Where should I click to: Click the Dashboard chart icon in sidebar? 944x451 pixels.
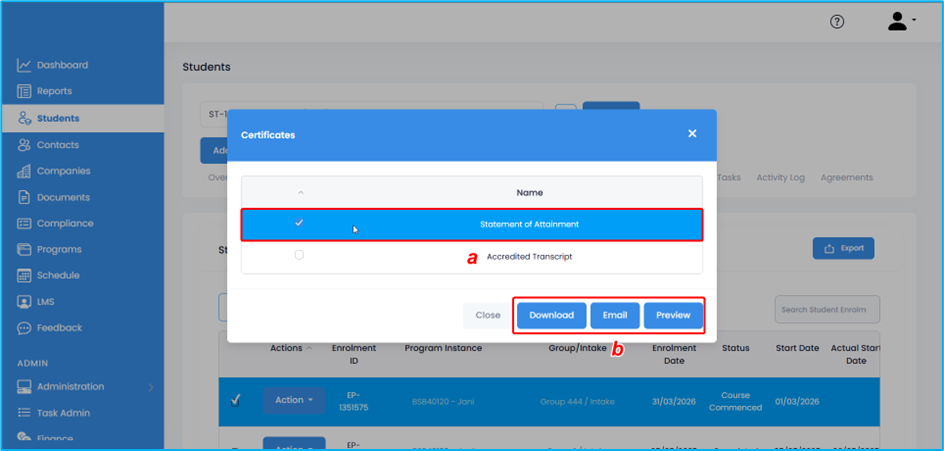tap(24, 66)
